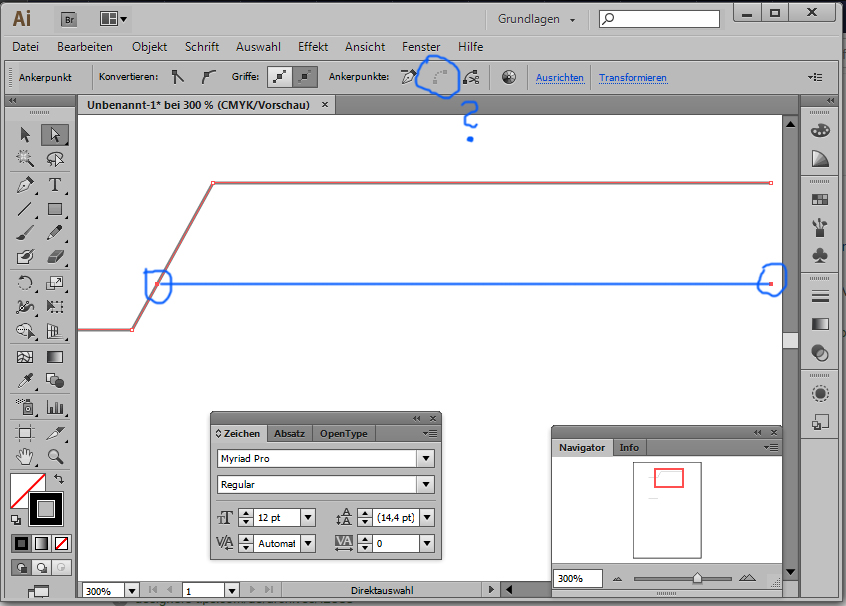Set paint to None in toolbox
Image resolution: width=846 pixels, height=606 pixels.
(61, 543)
